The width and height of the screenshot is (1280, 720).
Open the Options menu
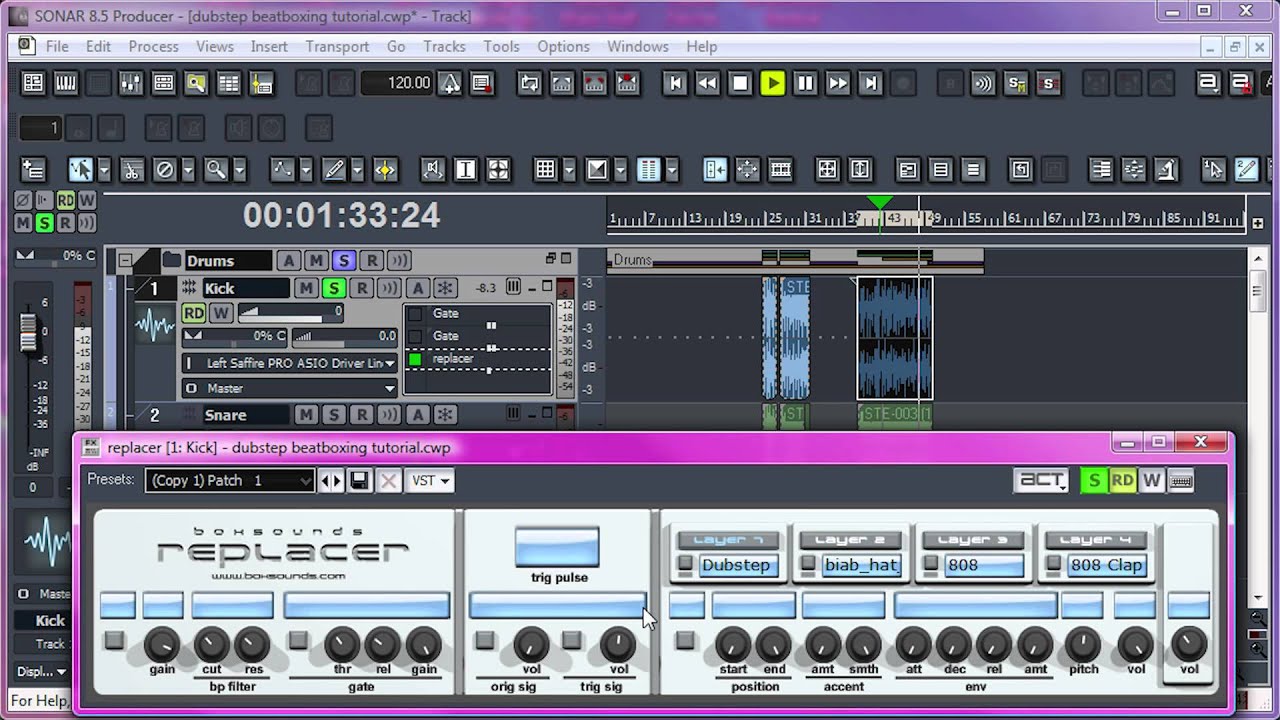click(563, 46)
